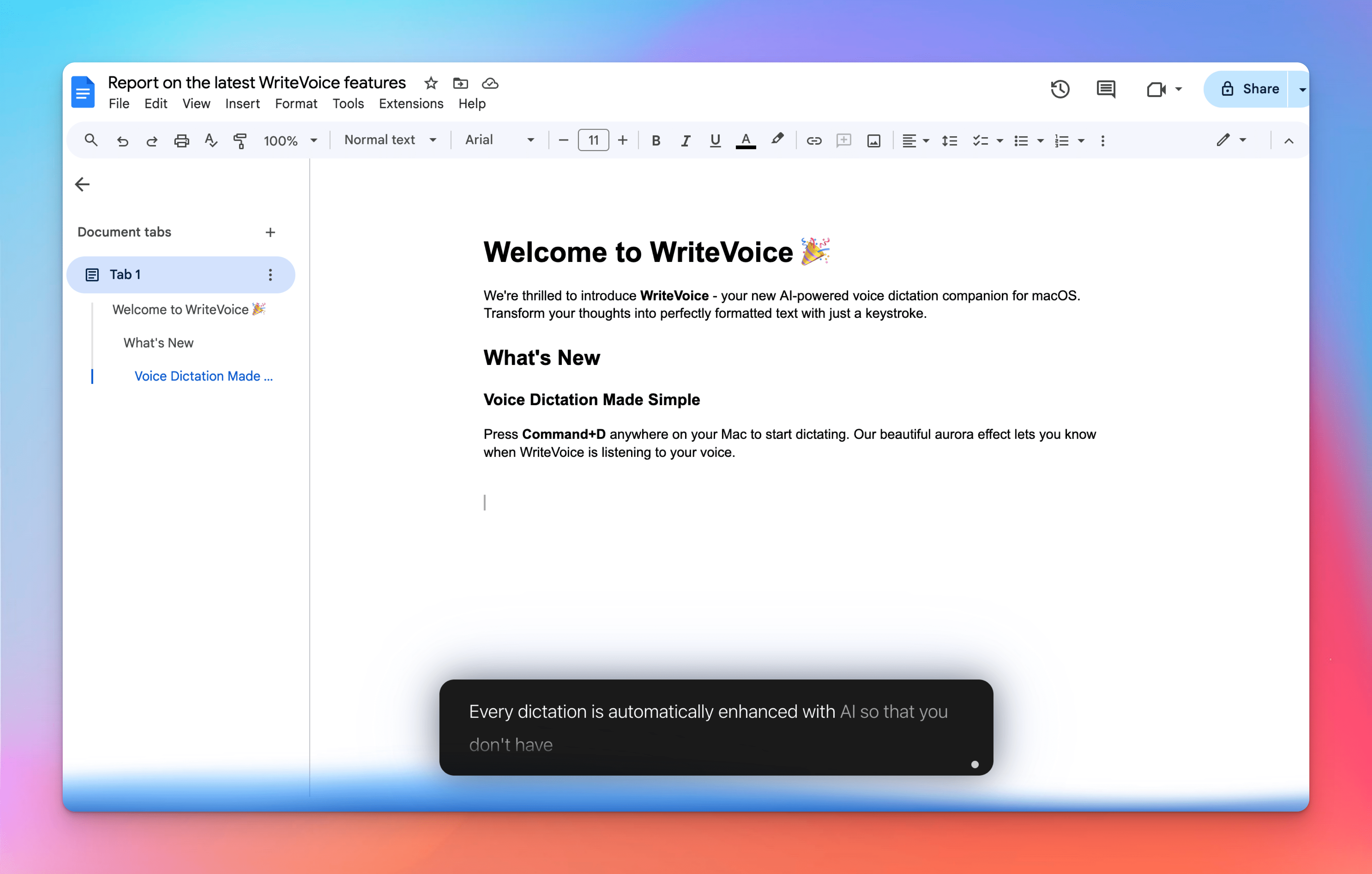Open version history
1372x874 pixels.
coord(1059,89)
